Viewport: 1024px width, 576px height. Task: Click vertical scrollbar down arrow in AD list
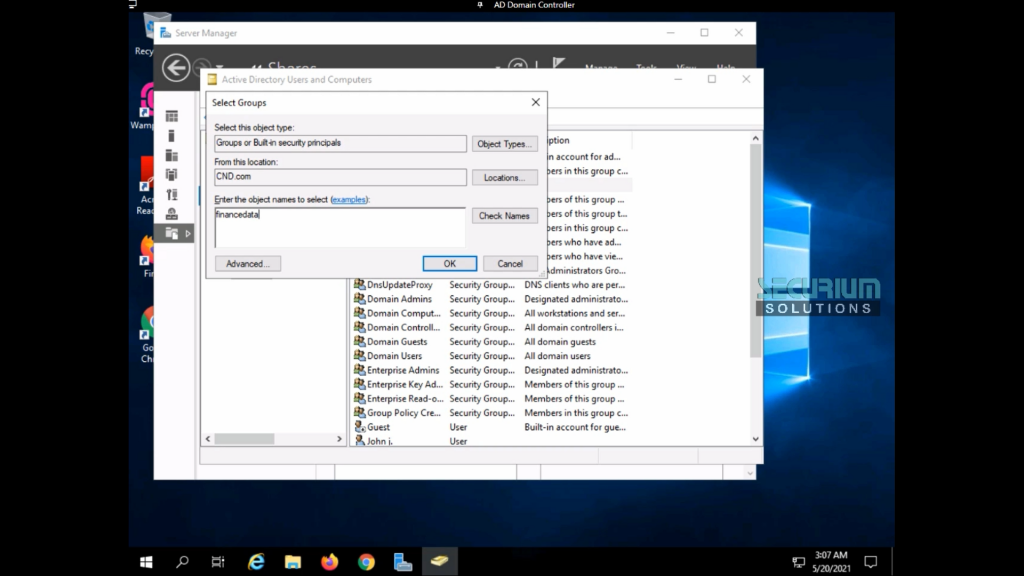pyautogui.click(x=756, y=440)
